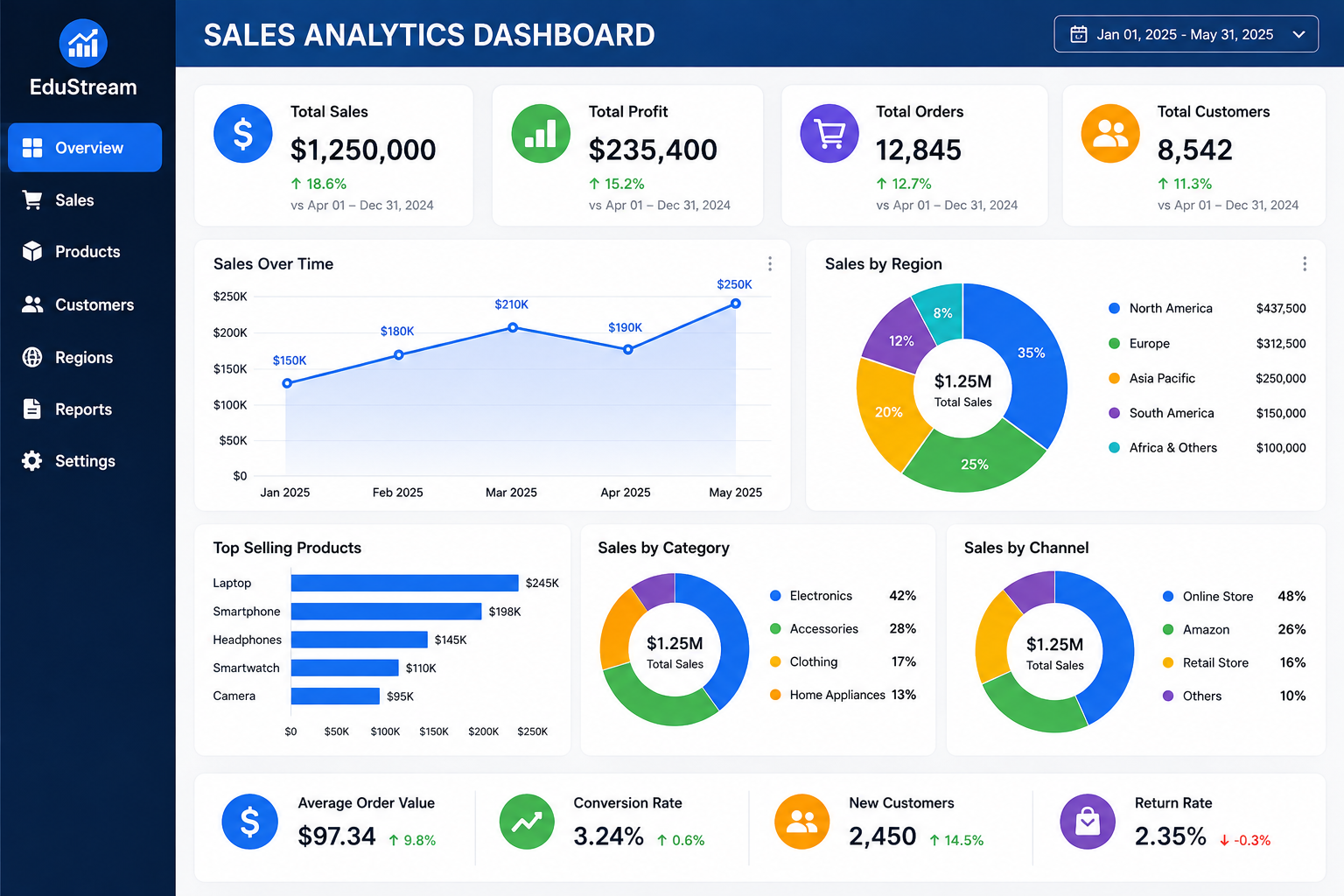Click the 12% segment of region donut
This screenshot has width=1344, height=896.
(x=900, y=340)
